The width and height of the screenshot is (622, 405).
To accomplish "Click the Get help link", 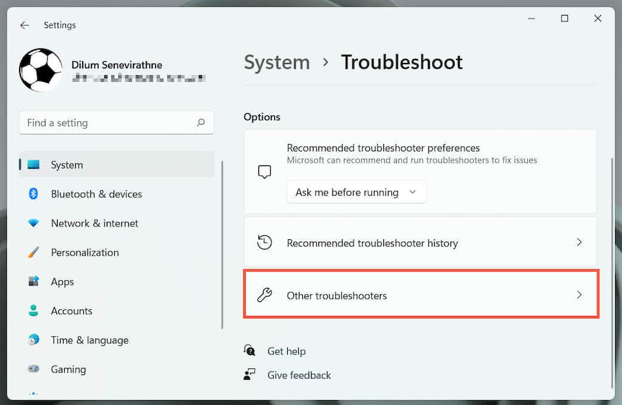I will click(286, 351).
